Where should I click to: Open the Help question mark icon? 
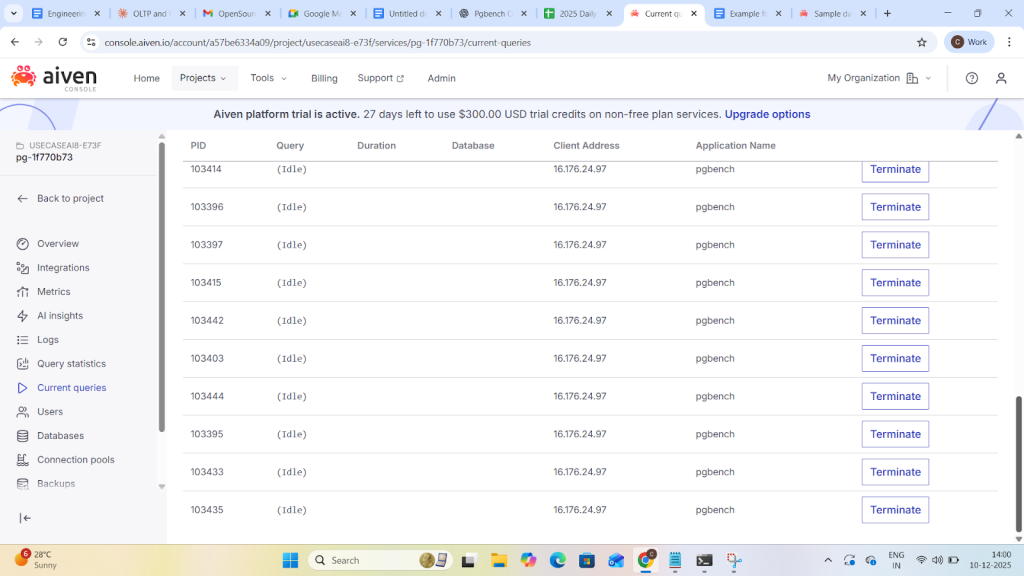coord(971,78)
